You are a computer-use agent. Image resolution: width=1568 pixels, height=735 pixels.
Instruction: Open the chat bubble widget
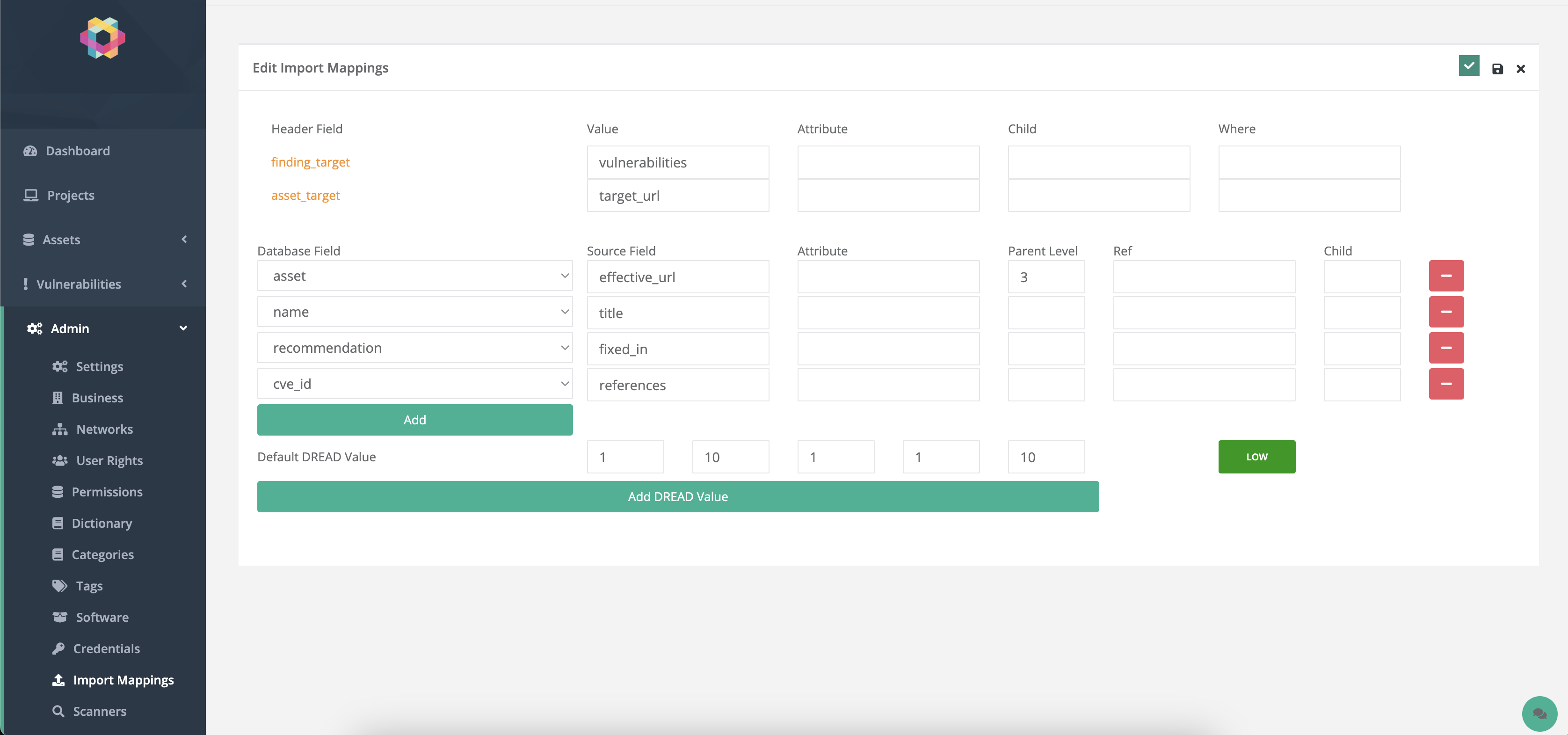click(x=1539, y=713)
